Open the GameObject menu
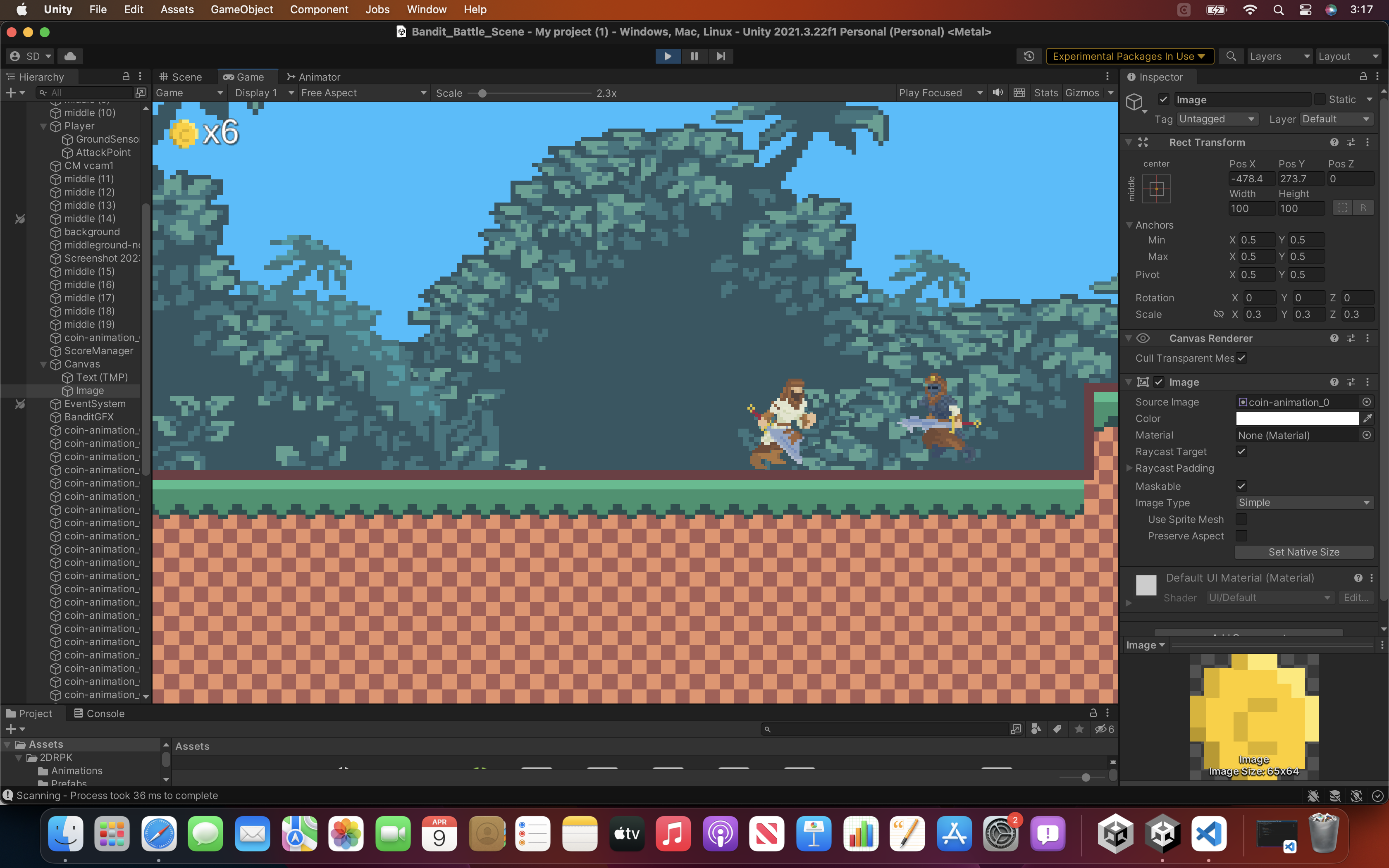The height and width of the screenshot is (868, 1389). (x=242, y=9)
